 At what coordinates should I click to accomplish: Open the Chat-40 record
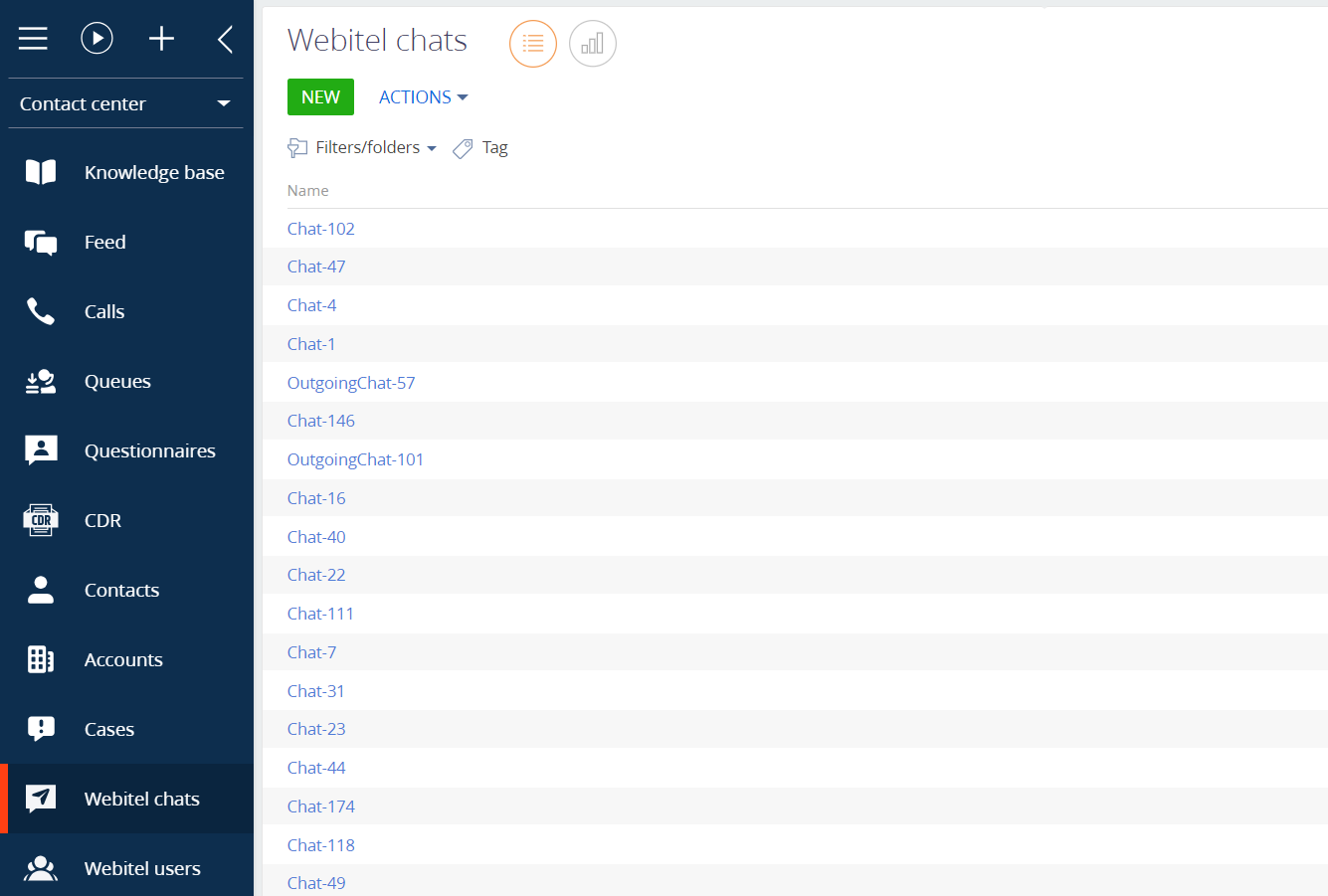316,537
